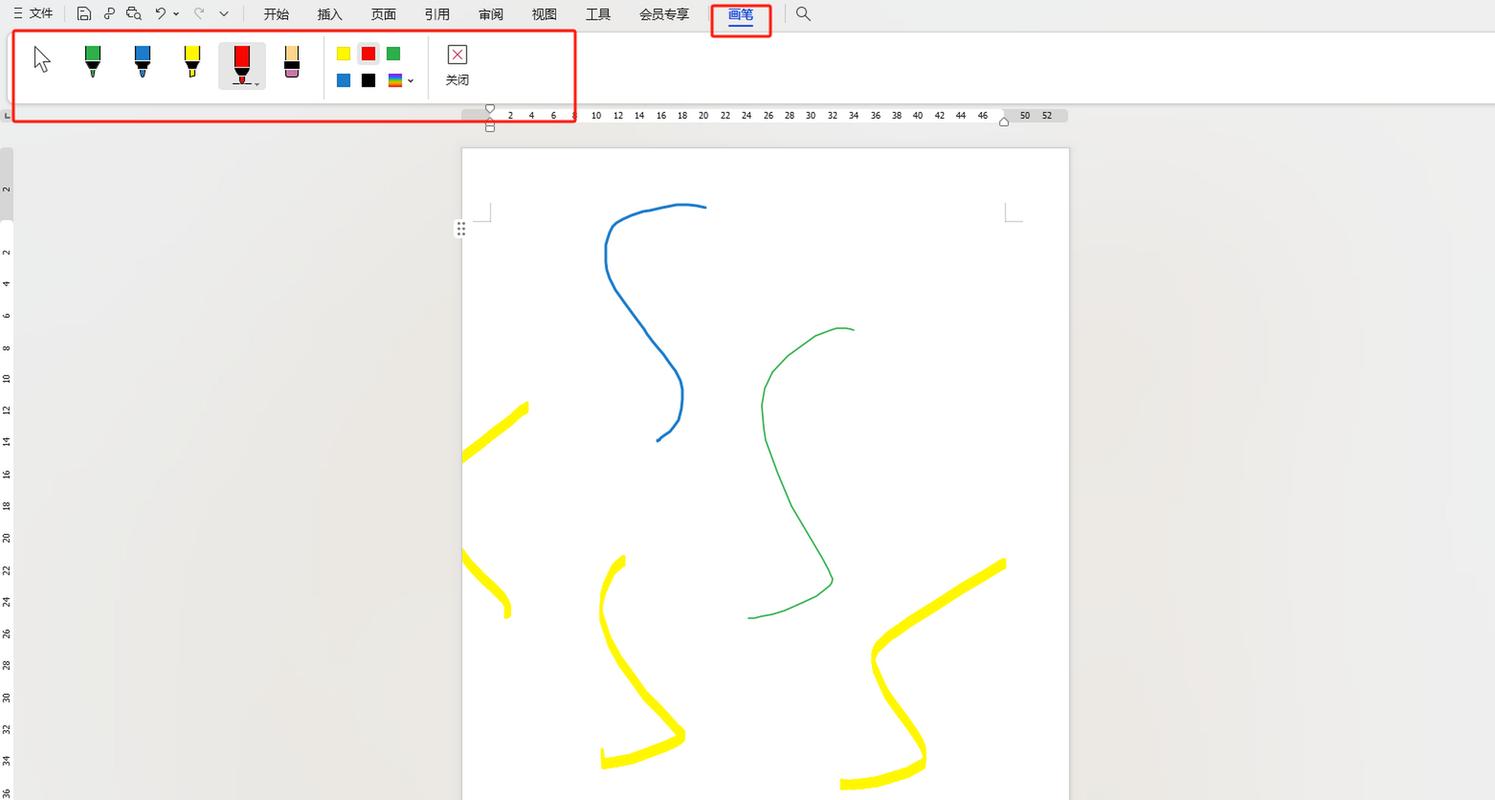The image size is (1495, 800).
Task: Open the 会员专享 tab
Action: [x=664, y=14]
